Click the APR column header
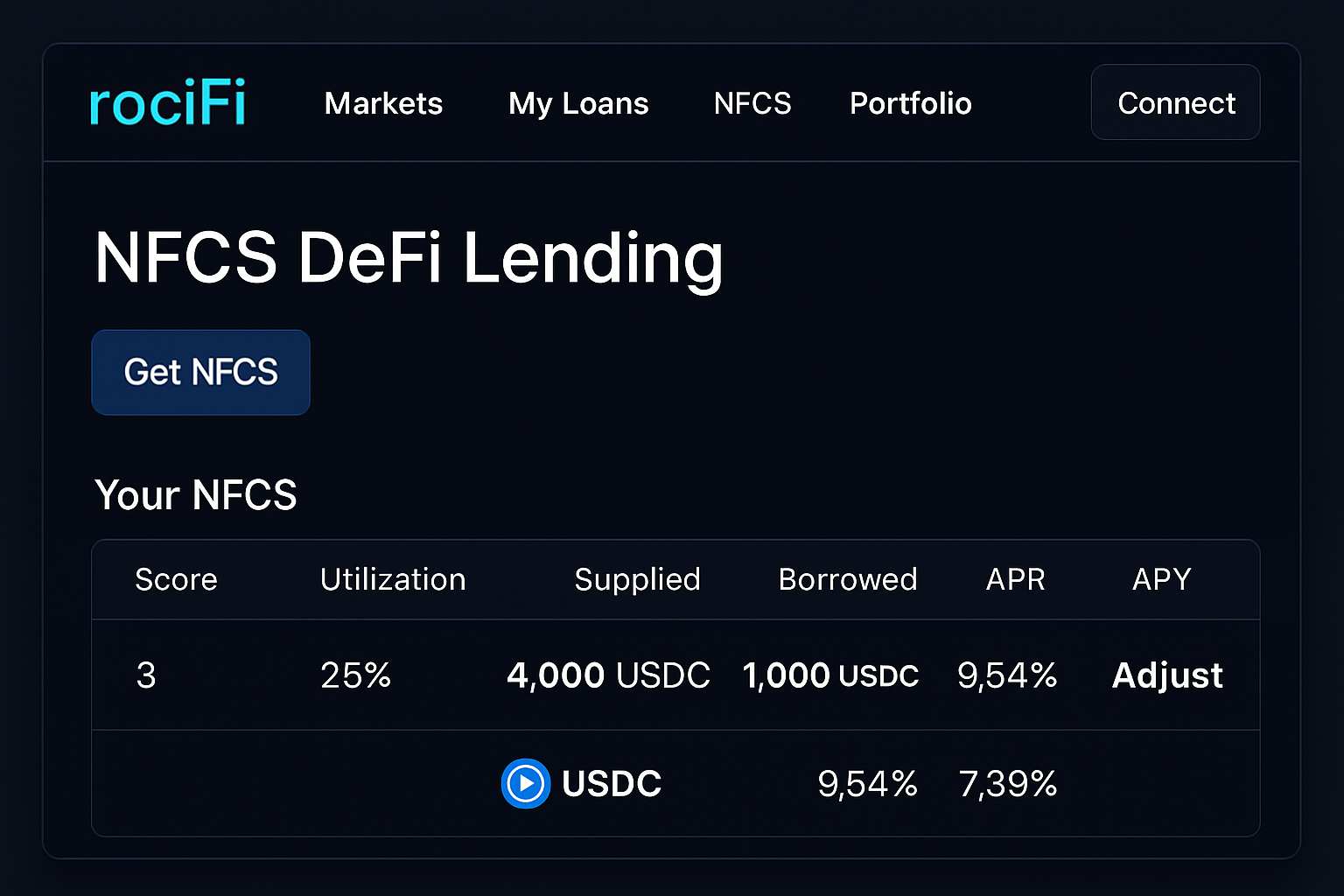 (x=1015, y=579)
